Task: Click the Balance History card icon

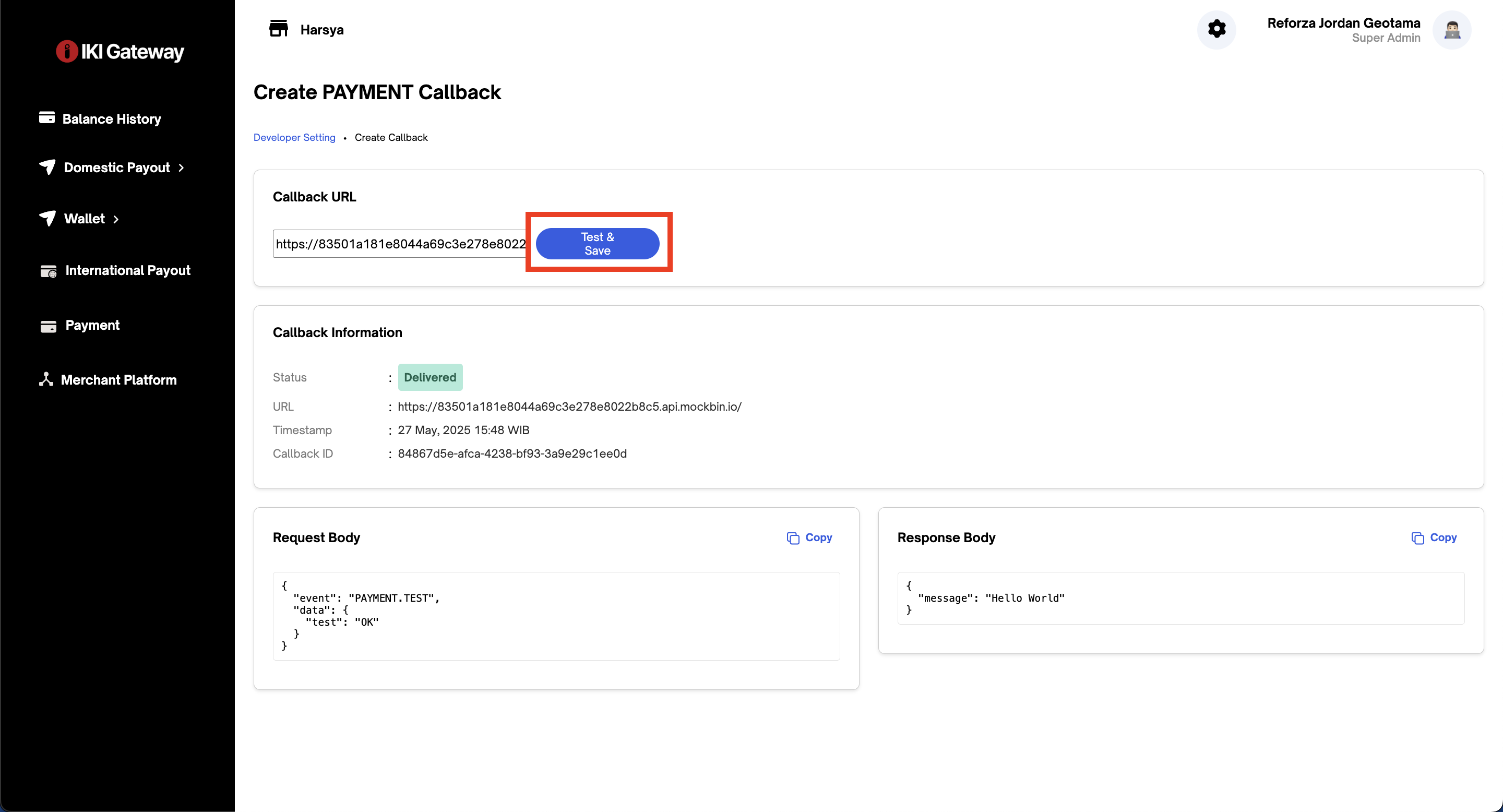Action: coord(46,118)
